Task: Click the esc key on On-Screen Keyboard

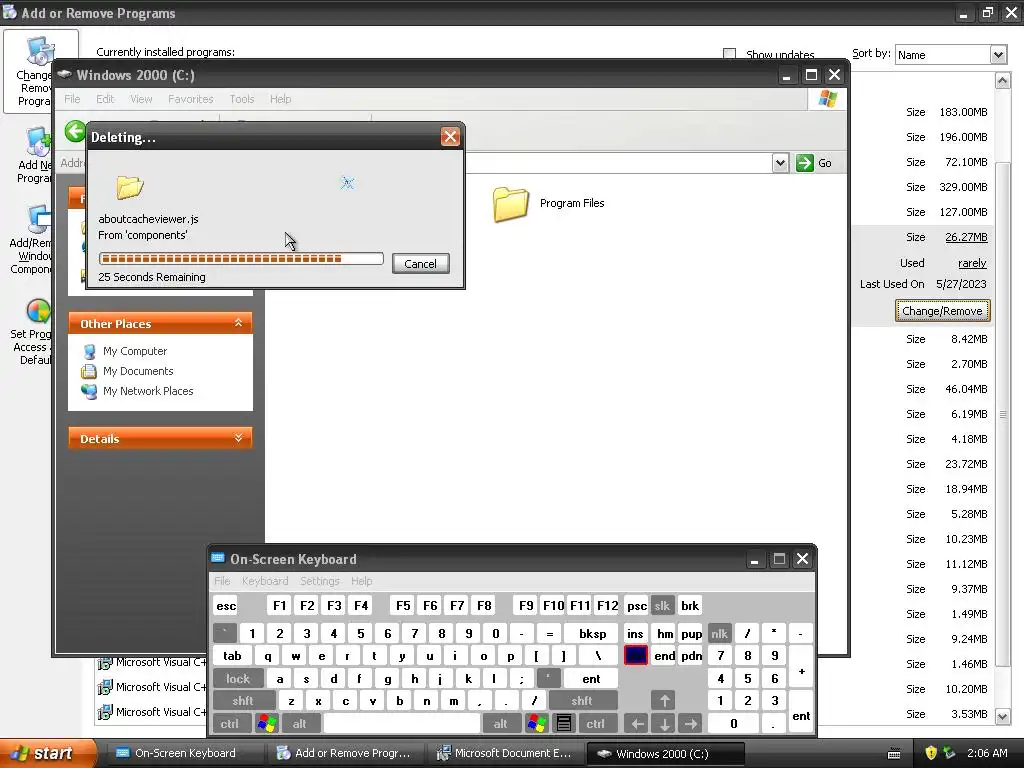Action: pyautogui.click(x=226, y=606)
